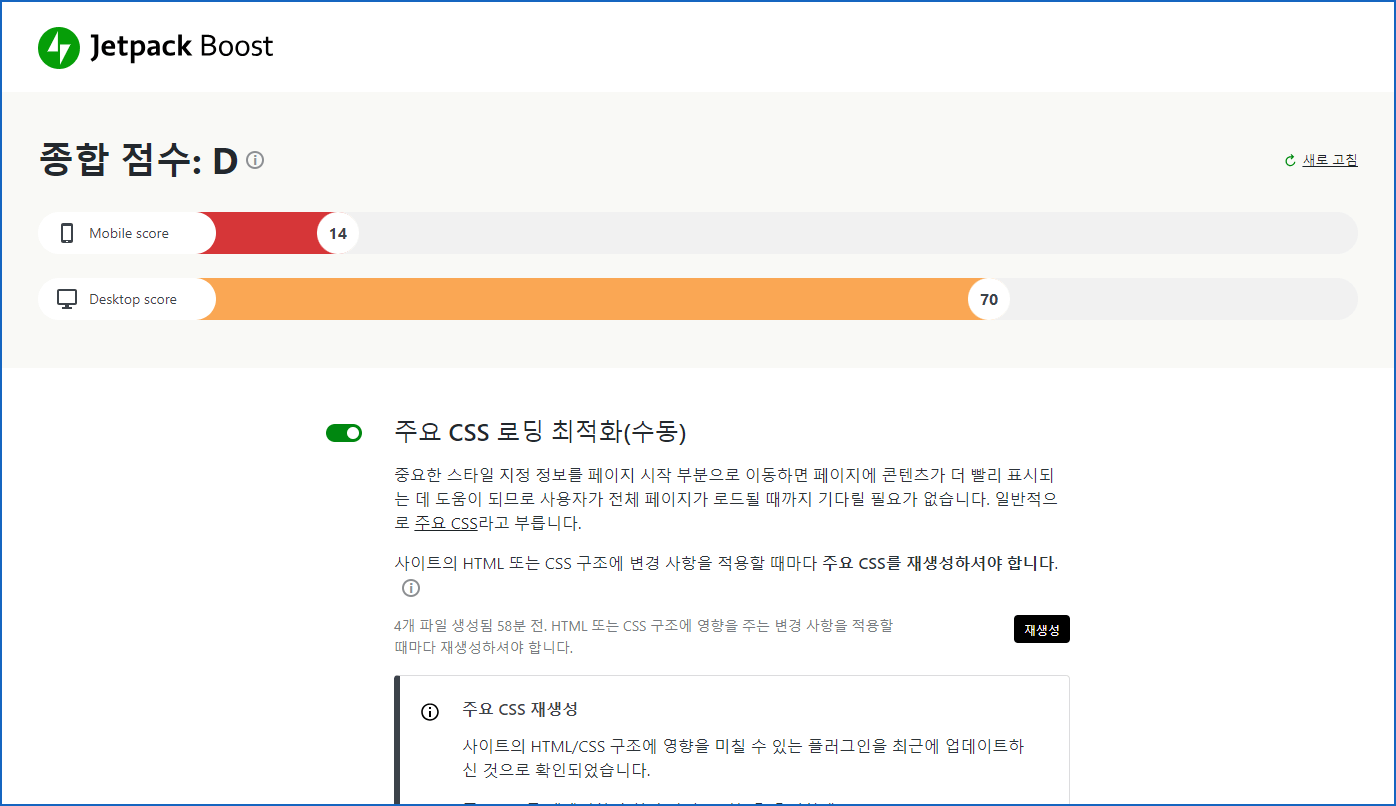Click the 주요 CSS 재생성 notice heading
Image resolution: width=1396 pixels, height=806 pixels.
(x=521, y=710)
